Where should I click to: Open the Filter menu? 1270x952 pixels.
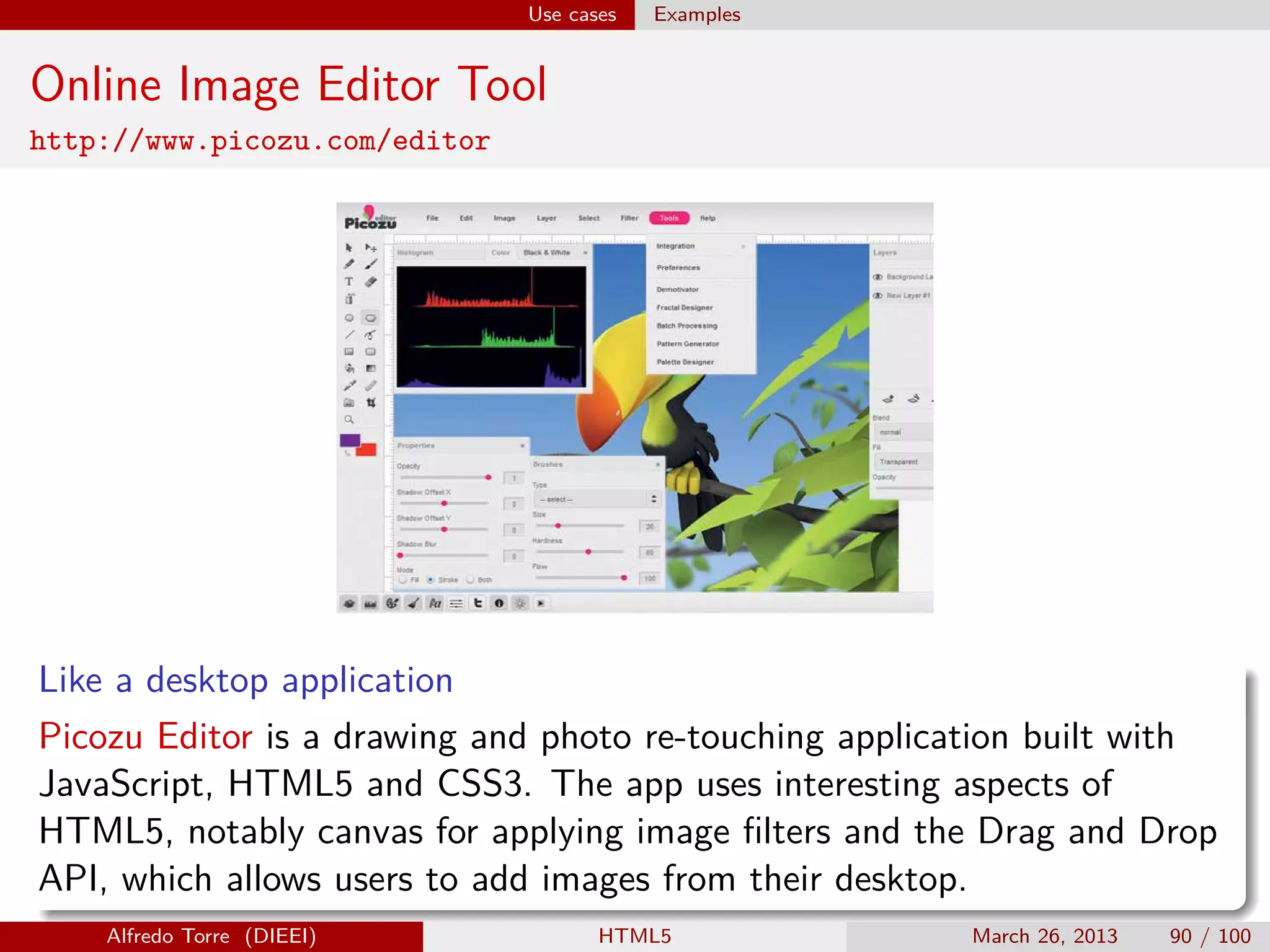tap(629, 218)
